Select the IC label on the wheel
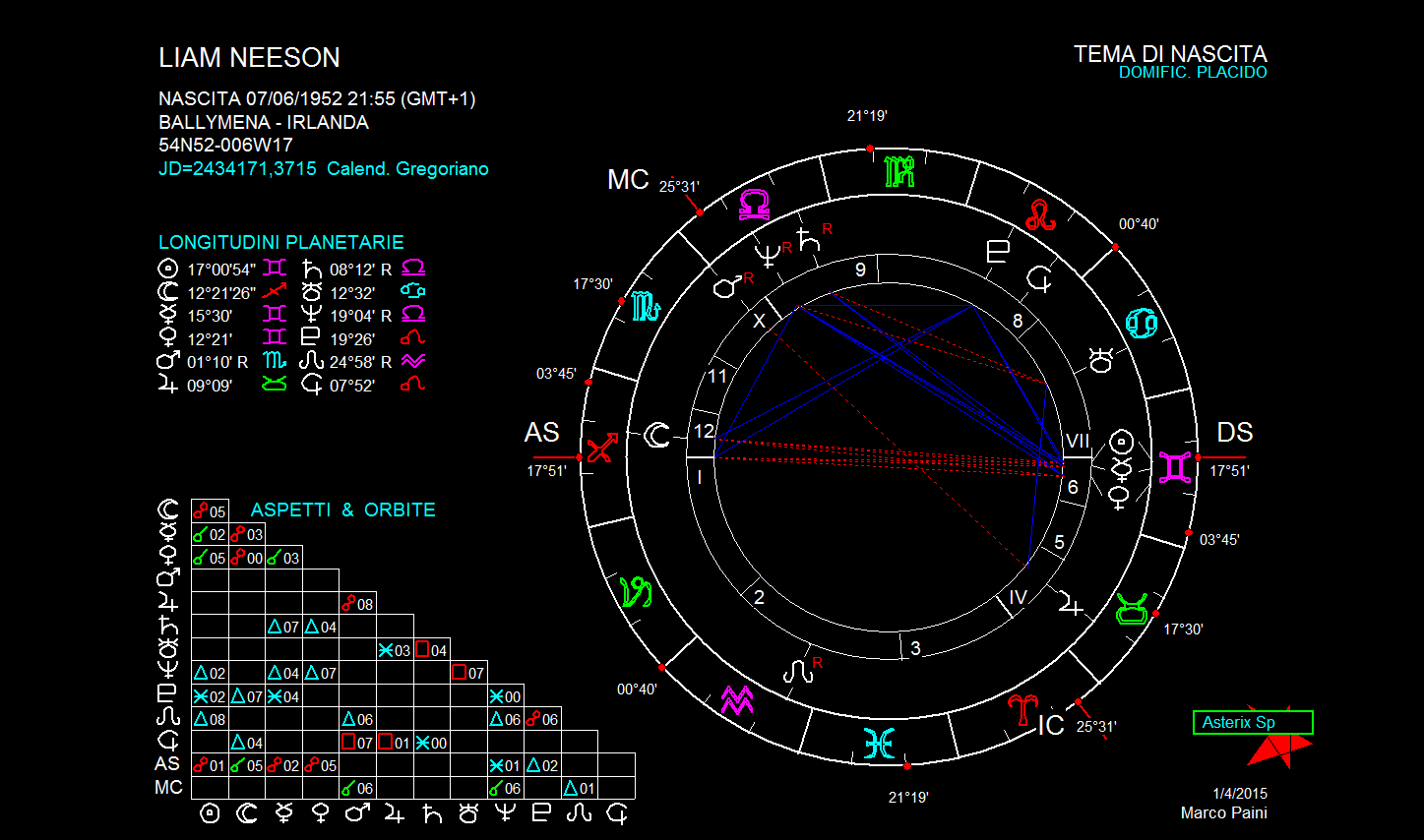The image size is (1424, 840). (1051, 726)
